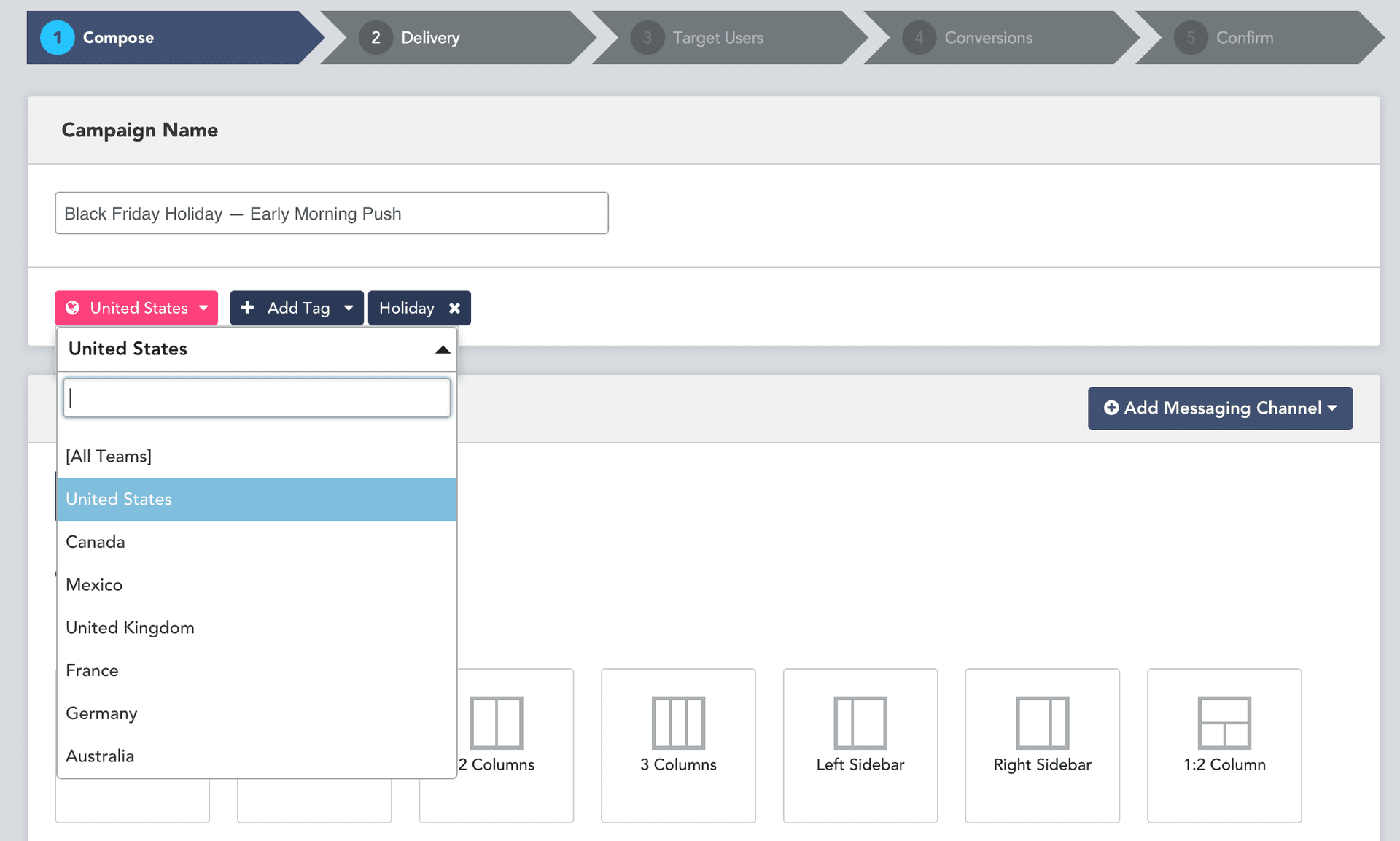
Task: Select the [All Teams] option
Action: [x=109, y=457]
